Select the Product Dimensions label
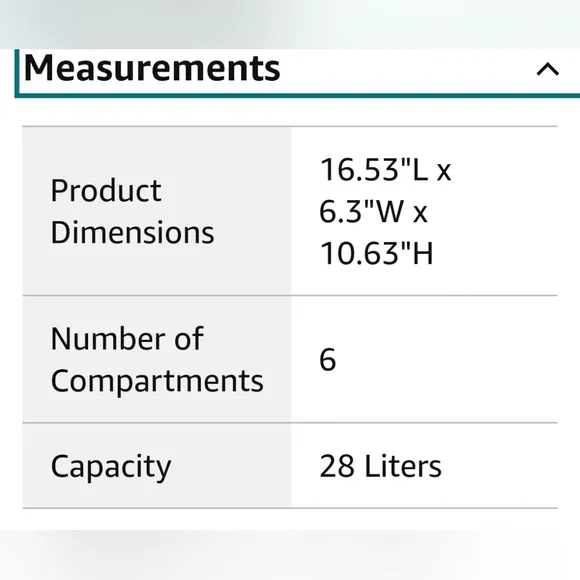The height and width of the screenshot is (580, 580). tap(132, 212)
